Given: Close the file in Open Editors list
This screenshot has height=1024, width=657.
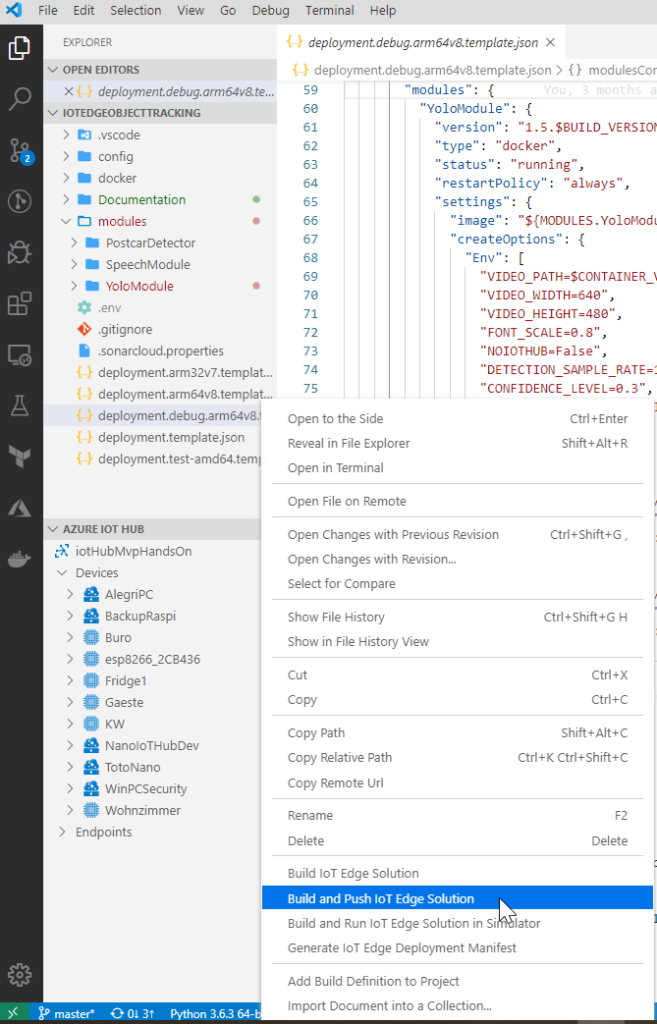Looking at the screenshot, I should click(68, 91).
